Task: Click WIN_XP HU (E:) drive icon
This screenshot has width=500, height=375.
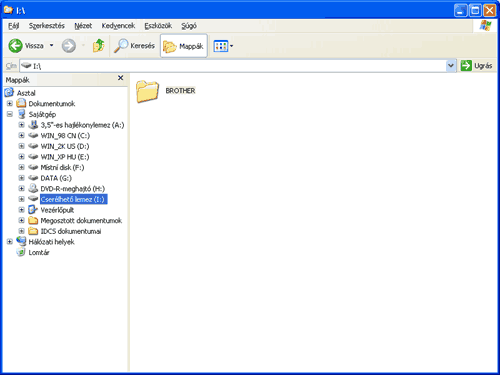Action: [33, 157]
